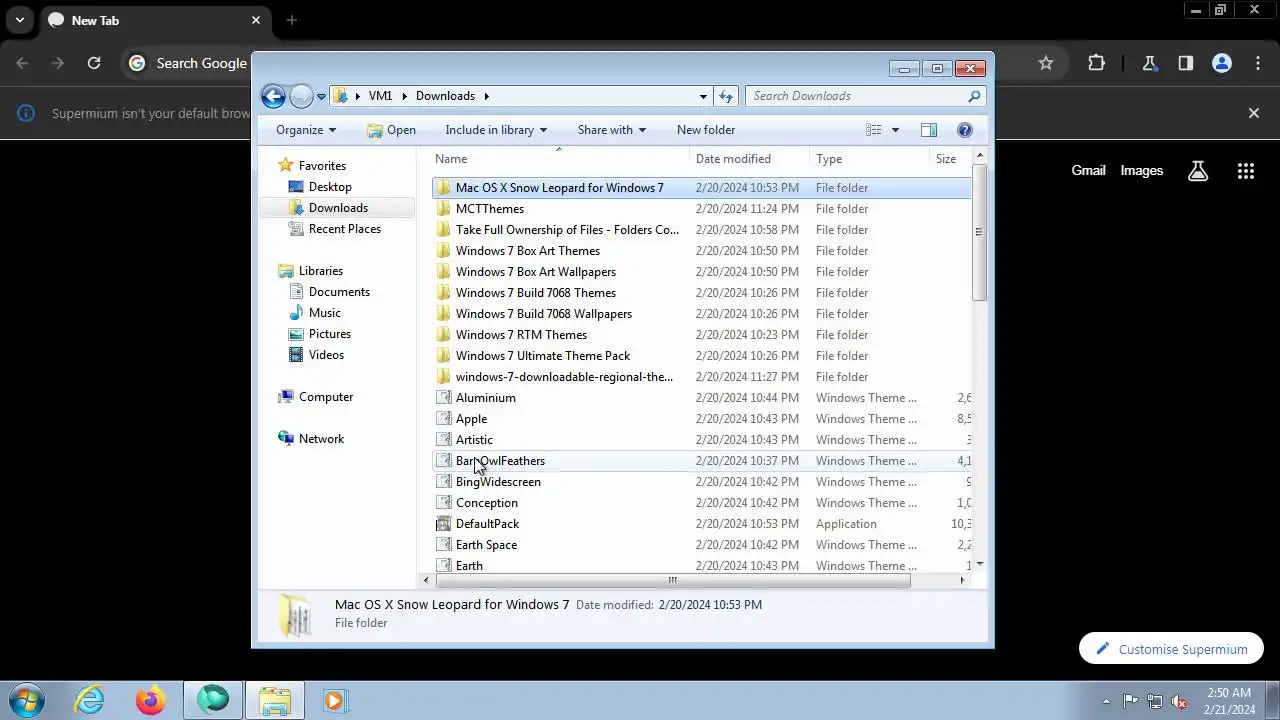Screen dimensions: 1280x720
Task: Open the Windows Start button
Action: (26, 700)
